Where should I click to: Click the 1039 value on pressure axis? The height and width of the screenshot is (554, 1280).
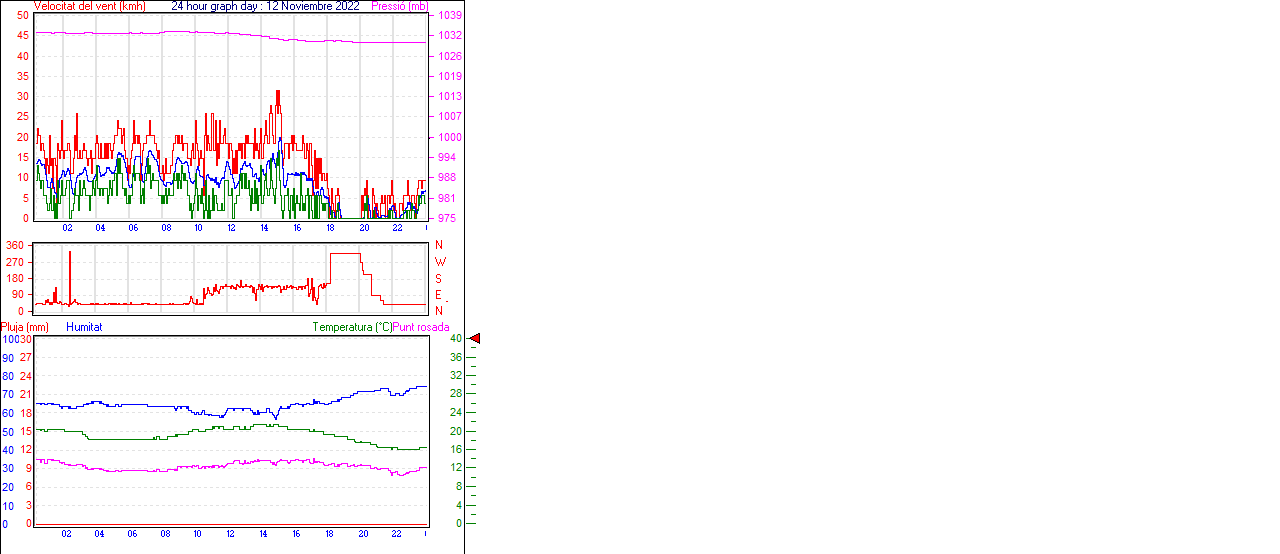[x=449, y=16]
